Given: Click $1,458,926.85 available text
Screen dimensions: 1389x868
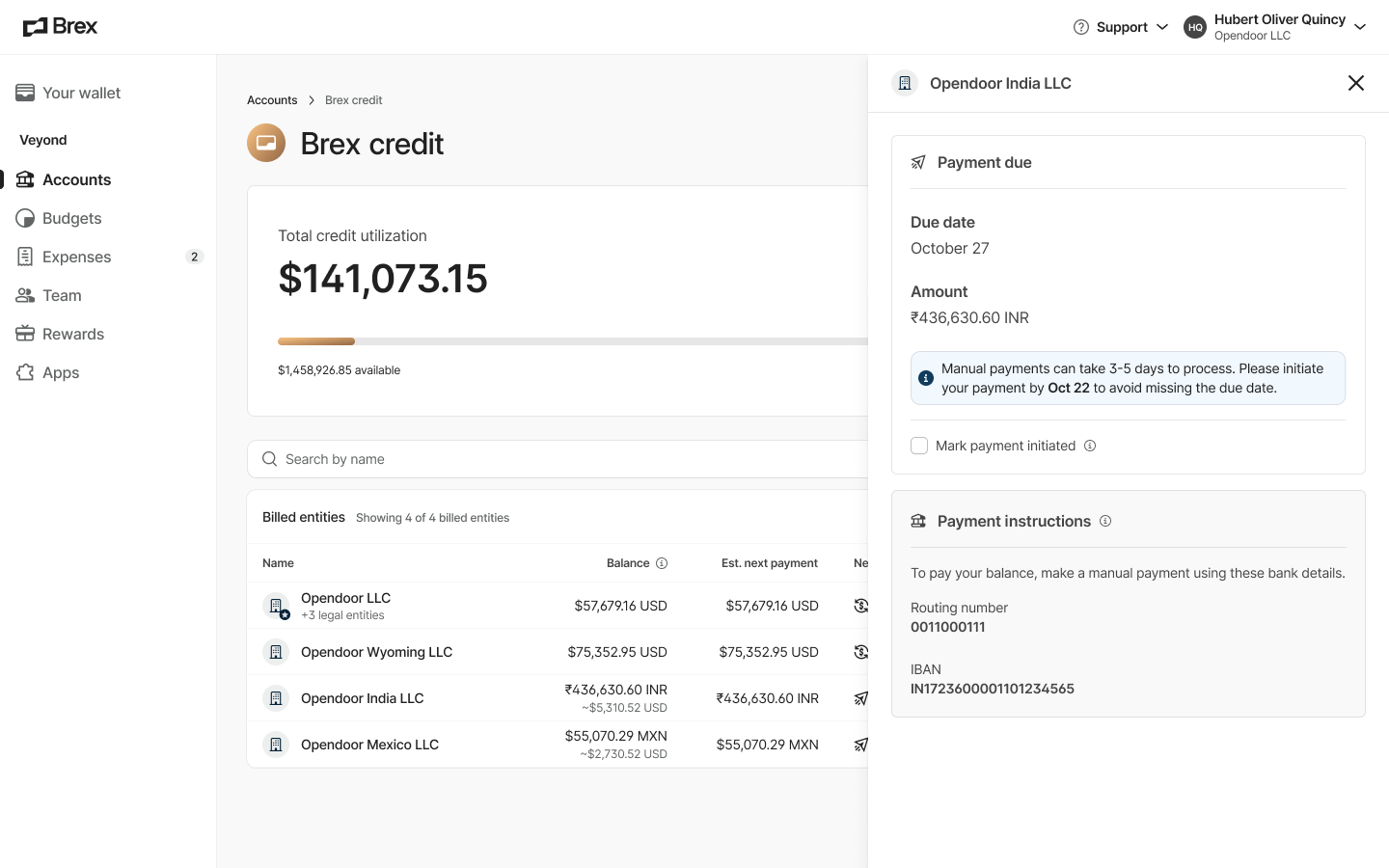Looking at the screenshot, I should [x=339, y=370].
